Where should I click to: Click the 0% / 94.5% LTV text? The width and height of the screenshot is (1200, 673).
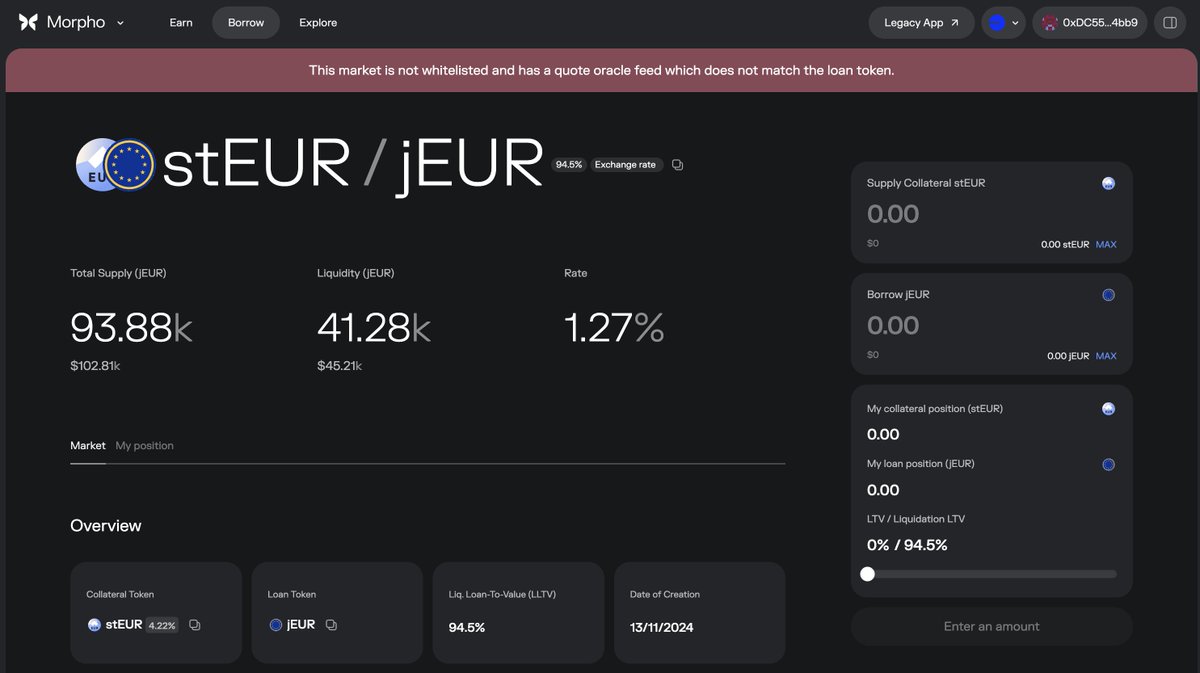[907, 545]
